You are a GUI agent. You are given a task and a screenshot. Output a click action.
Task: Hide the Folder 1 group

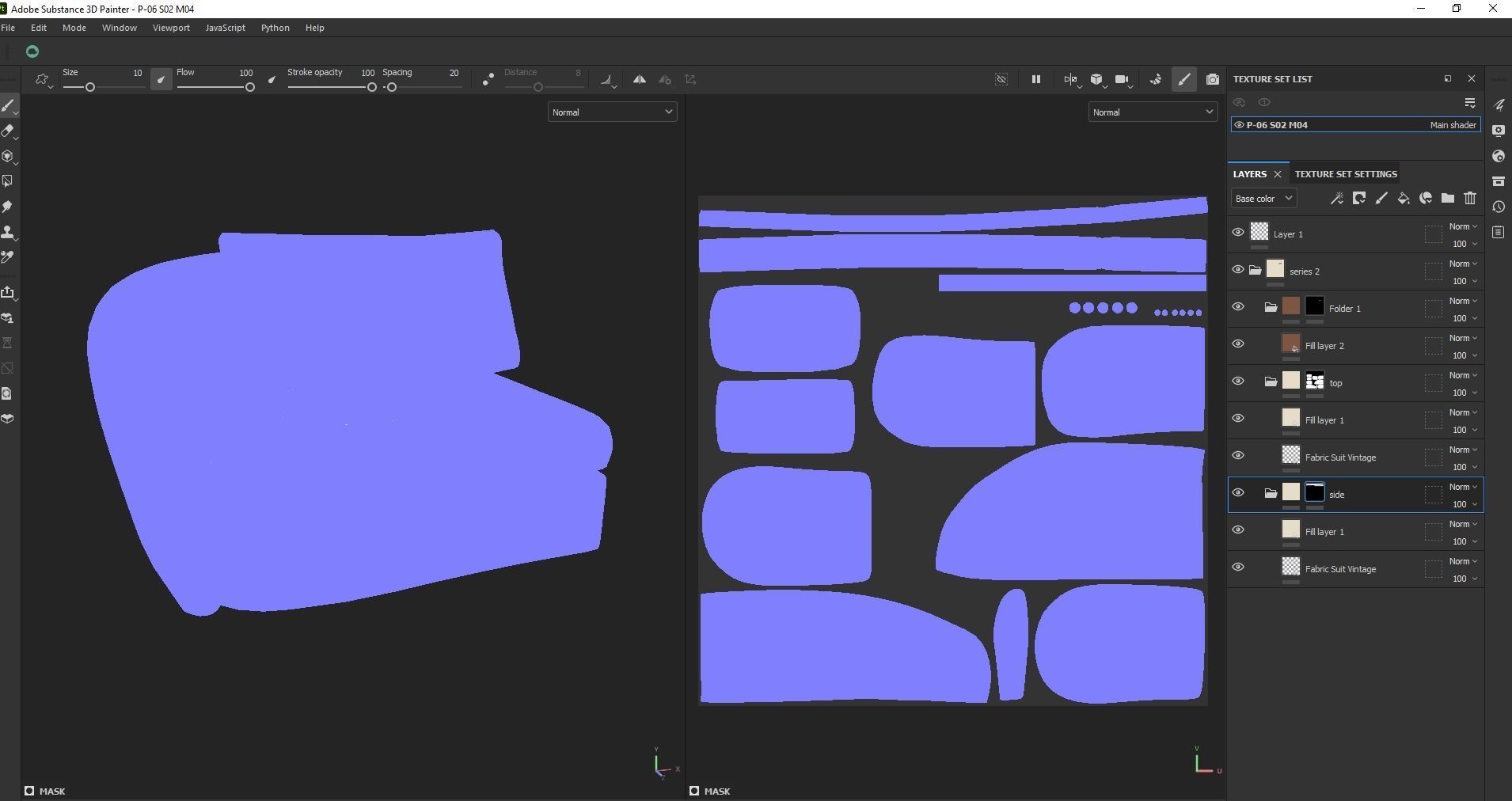click(1238, 307)
